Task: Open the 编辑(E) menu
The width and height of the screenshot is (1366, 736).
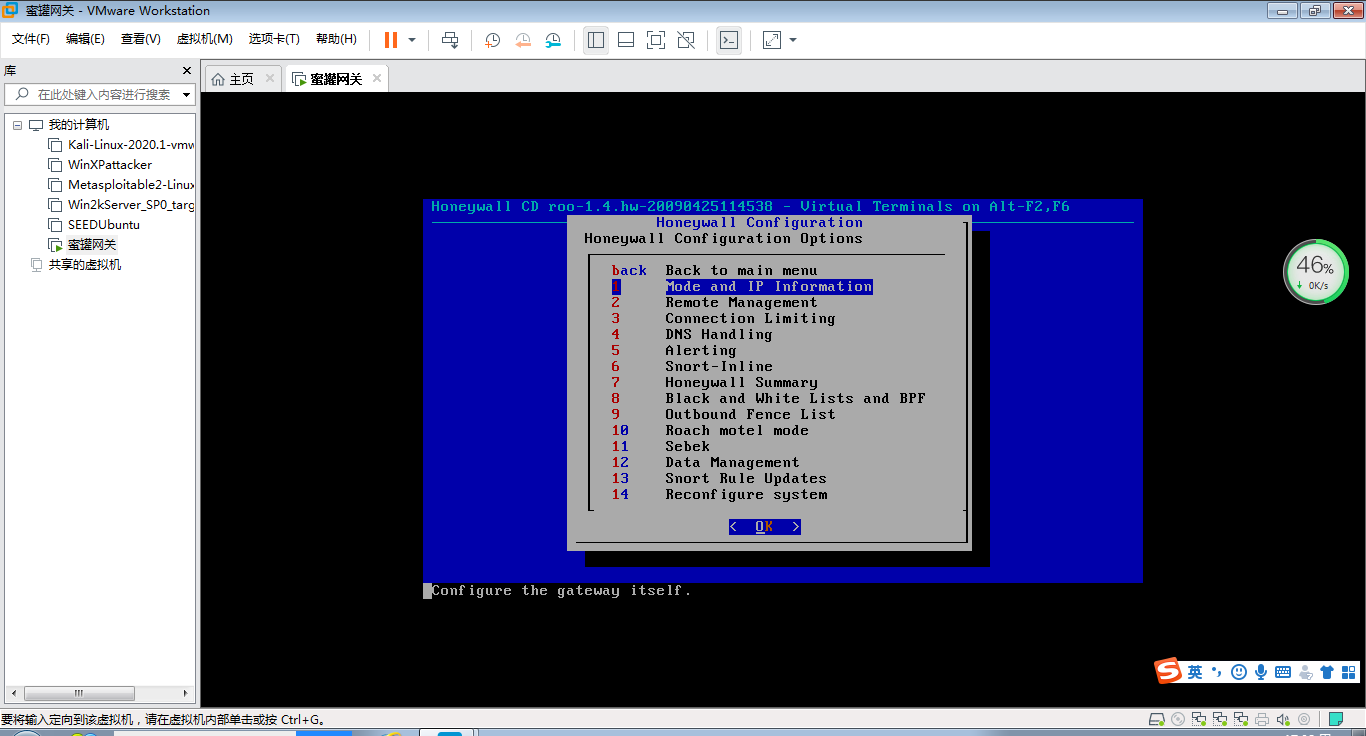Action: coord(85,39)
